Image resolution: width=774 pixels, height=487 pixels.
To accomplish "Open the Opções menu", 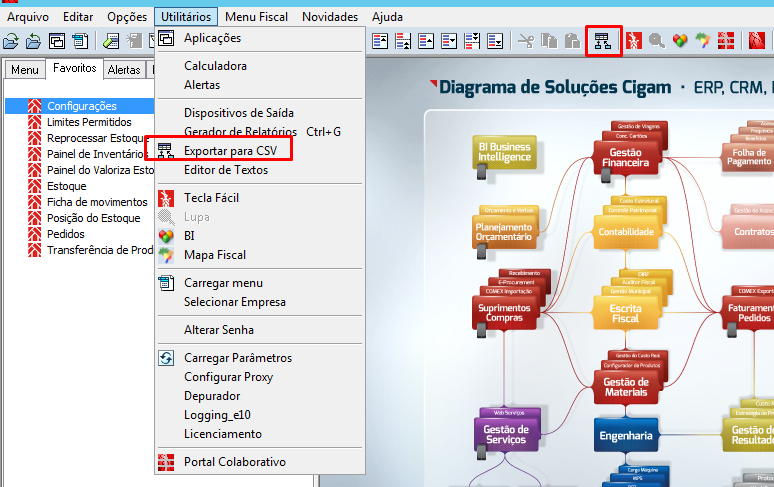I will (127, 17).
